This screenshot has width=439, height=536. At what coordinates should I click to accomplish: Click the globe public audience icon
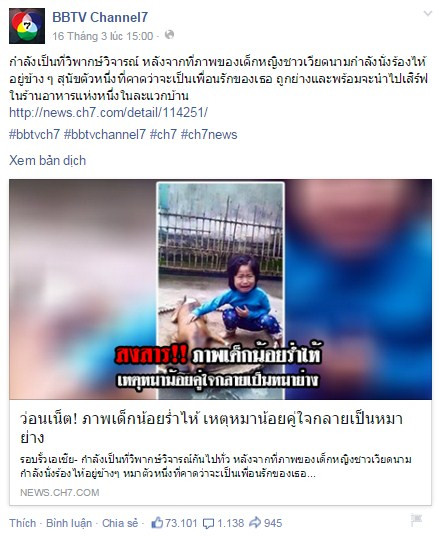click(x=170, y=35)
